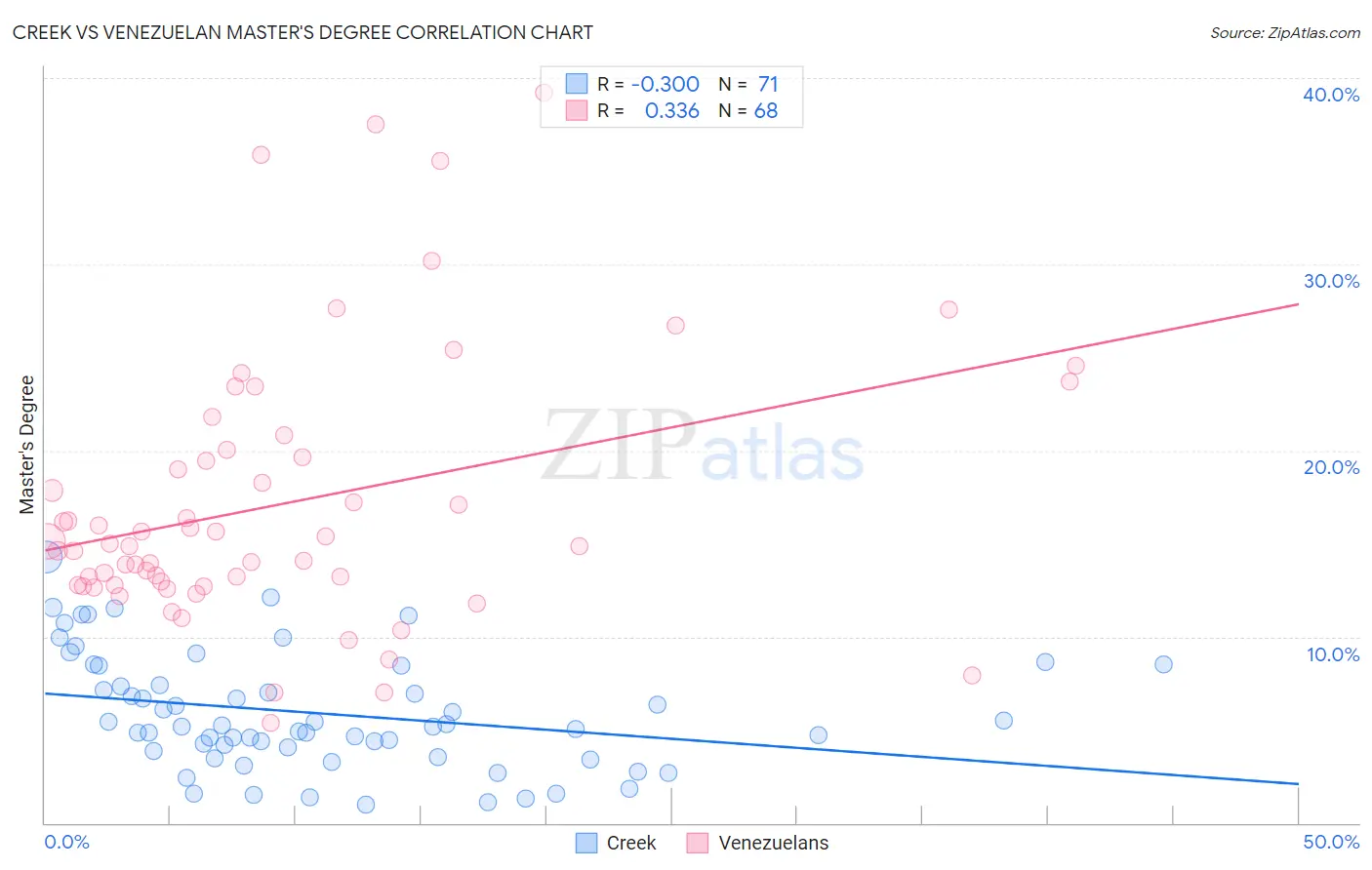Click the topmost pink data point near the legend
The width and height of the screenshot is (1372, 870).
point(544,93)
